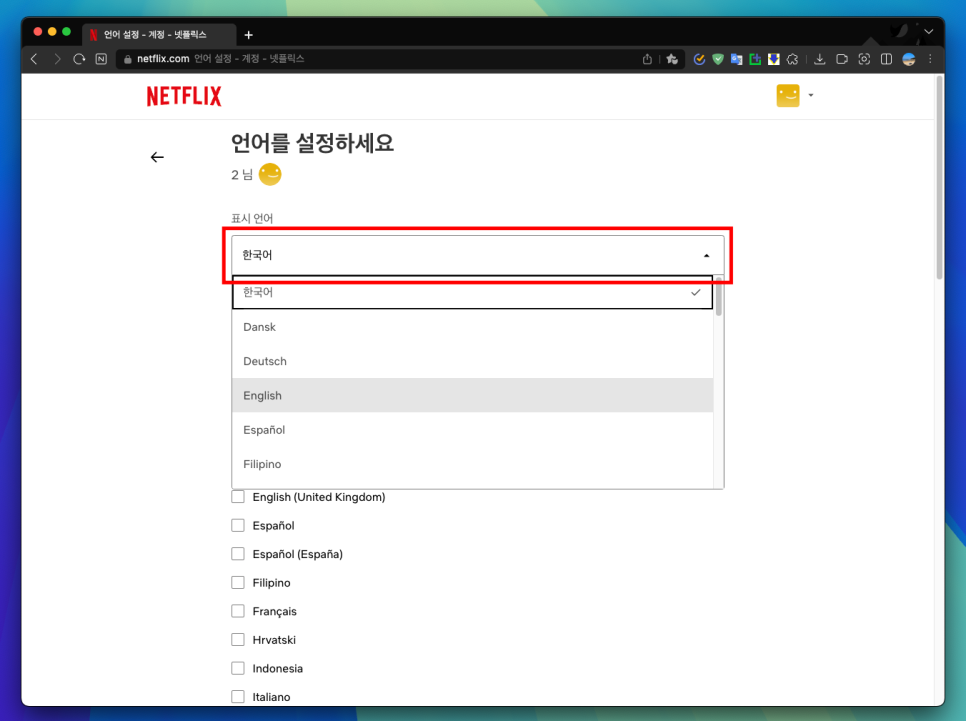Viewport: 966px width, 721px height.
Task: Click the bookmark star icon
Action: [672, 59]
